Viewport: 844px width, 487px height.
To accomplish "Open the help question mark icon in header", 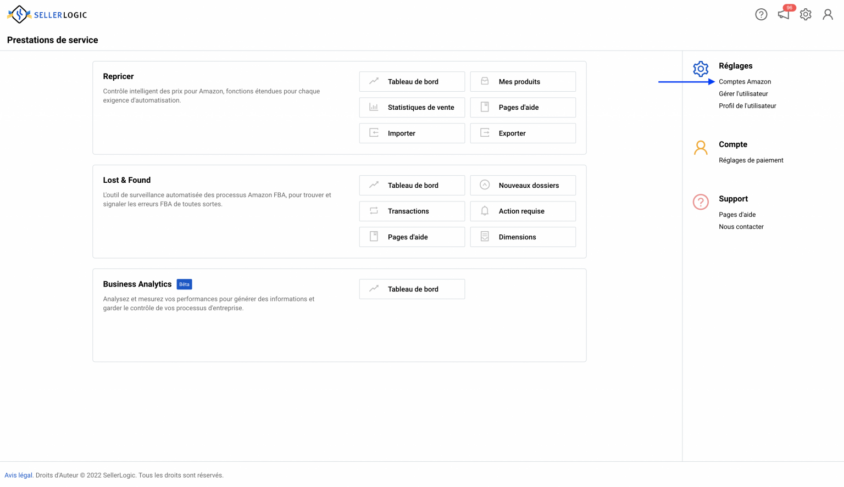I will pos(761,15).
